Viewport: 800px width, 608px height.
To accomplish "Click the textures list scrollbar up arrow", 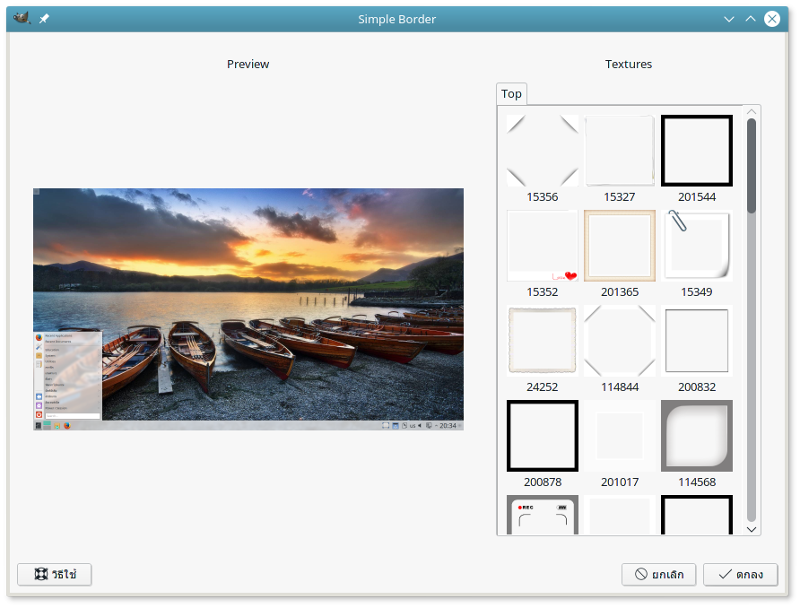I will [751, 112].
